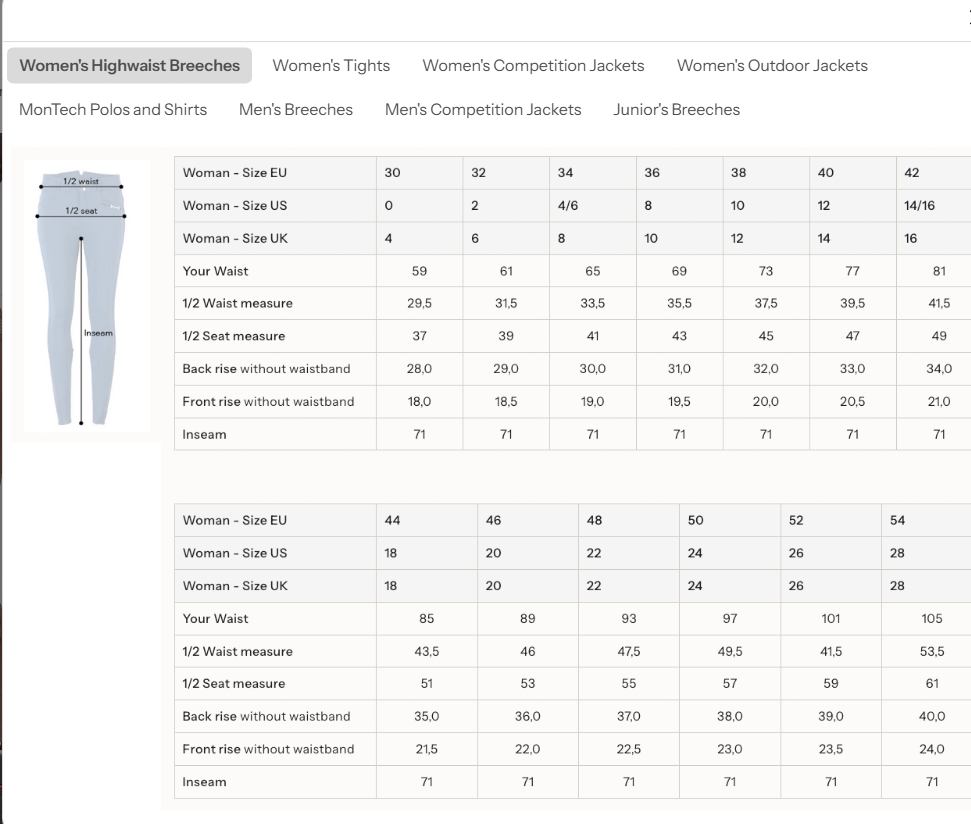Click the EU size 30 cell
The width and height of the screenshot is (971, 824).
(x=392, y=173)
